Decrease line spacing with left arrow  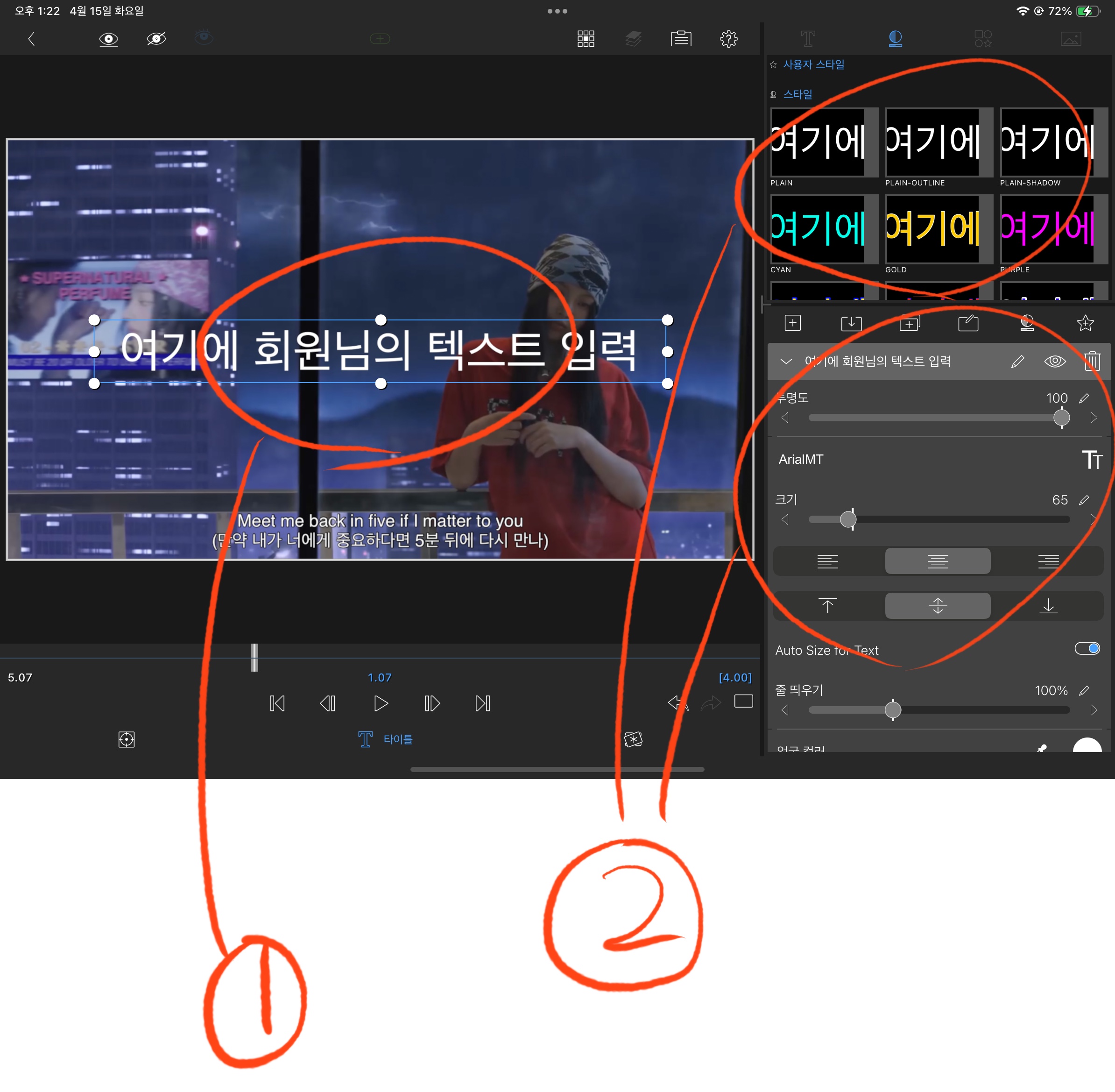coord(785,710)
